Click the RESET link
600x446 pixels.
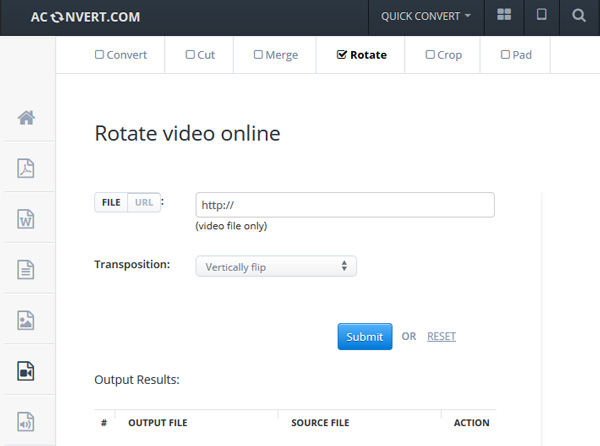click(x=441, y=337)
